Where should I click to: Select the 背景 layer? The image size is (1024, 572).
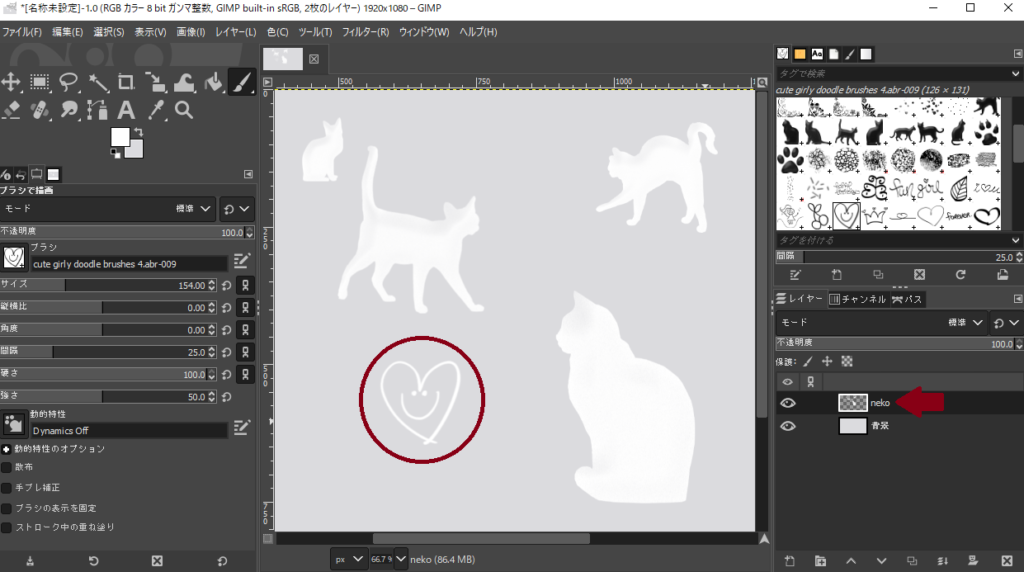pyautogui.click(x=880, y=425)
